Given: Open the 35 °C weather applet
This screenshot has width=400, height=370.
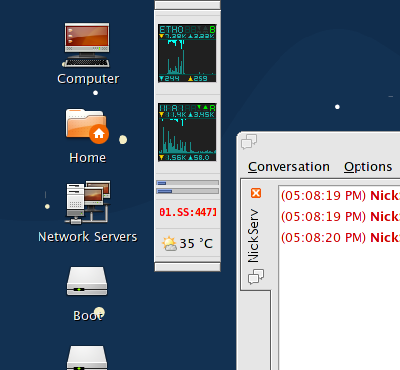Looking at the screenshot, I should pyautogui.click(x=187, y=243).
